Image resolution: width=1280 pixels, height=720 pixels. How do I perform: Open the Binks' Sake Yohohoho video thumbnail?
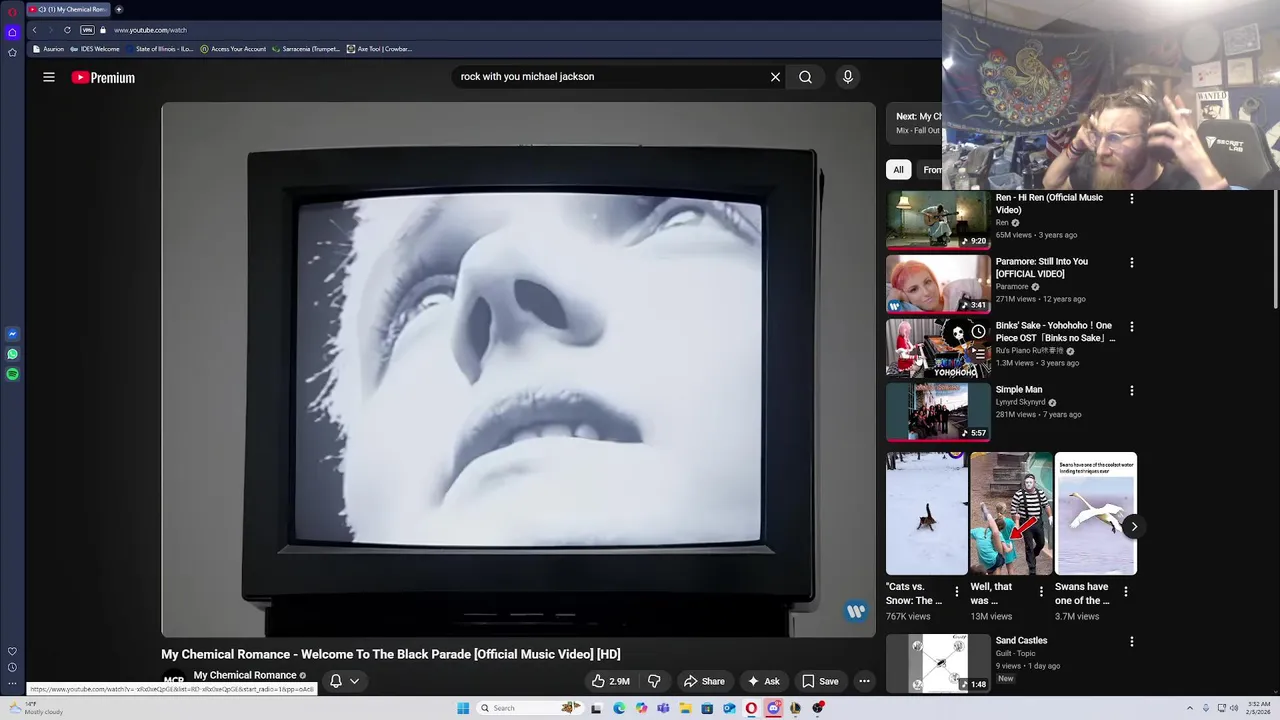click(x=938, y=348)
